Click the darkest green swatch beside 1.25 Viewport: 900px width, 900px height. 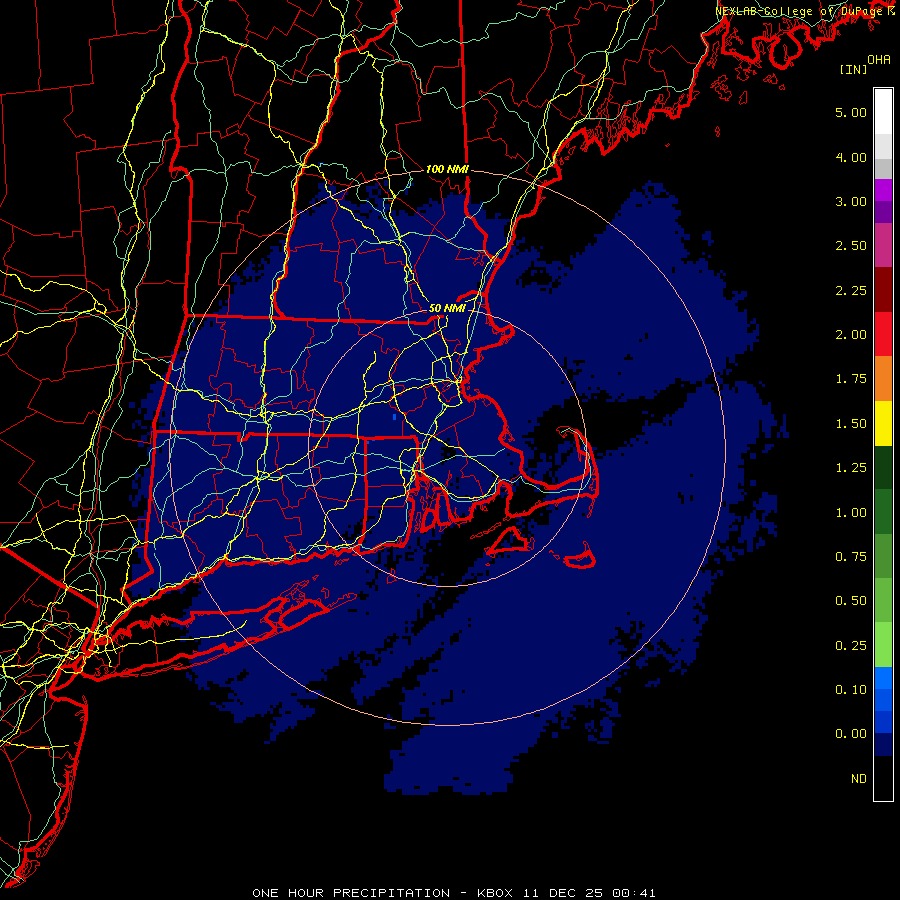pos(883,467)
